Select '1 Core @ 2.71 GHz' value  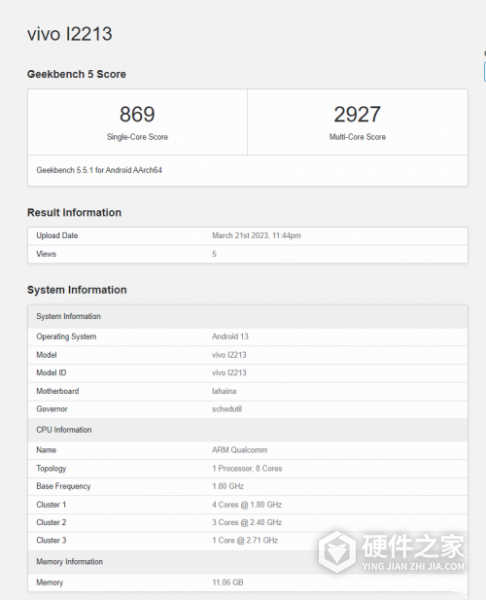click(x=245, y=540)
